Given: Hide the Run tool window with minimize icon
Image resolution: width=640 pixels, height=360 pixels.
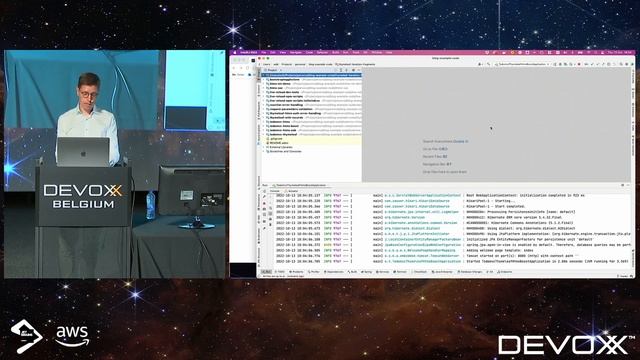Looking at the screenshot, I should [x=629, y=185].
